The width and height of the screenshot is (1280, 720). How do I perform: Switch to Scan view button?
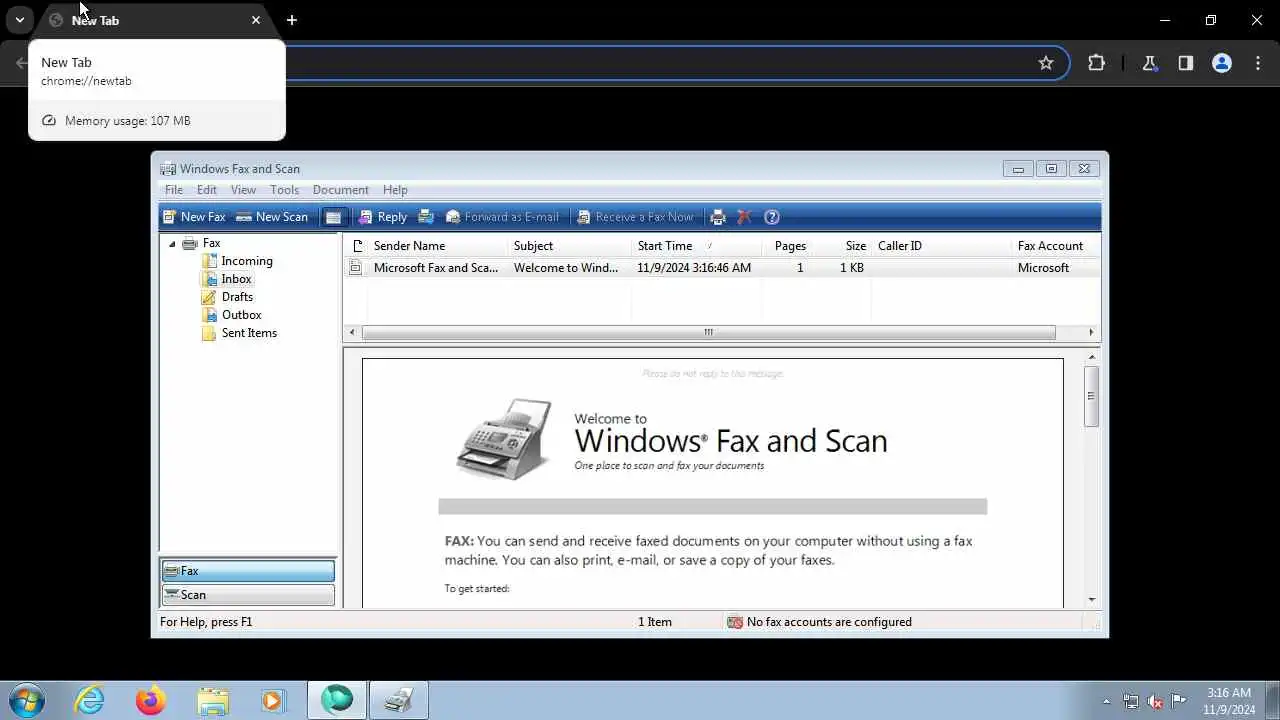pyautogui.click(x=248, y=595)
